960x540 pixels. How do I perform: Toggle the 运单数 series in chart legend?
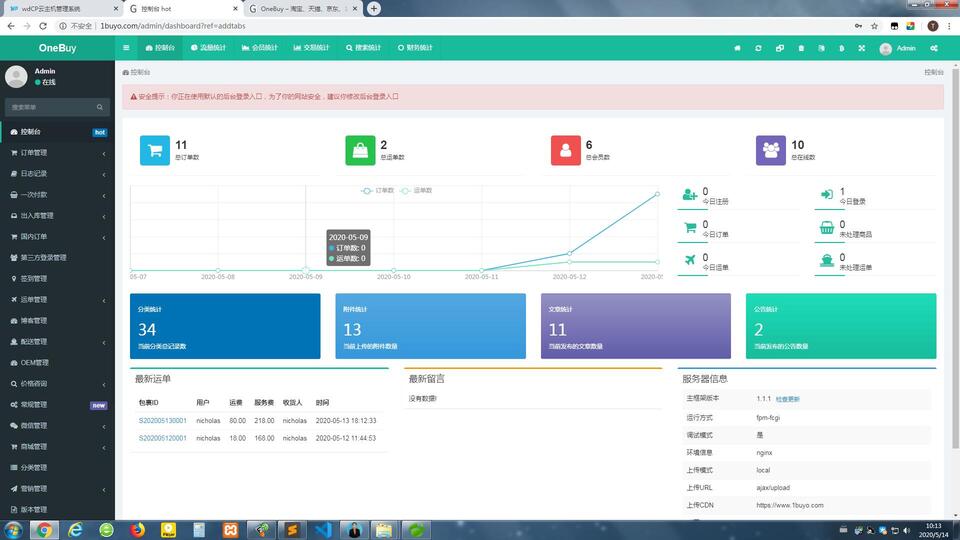(416, 190)
